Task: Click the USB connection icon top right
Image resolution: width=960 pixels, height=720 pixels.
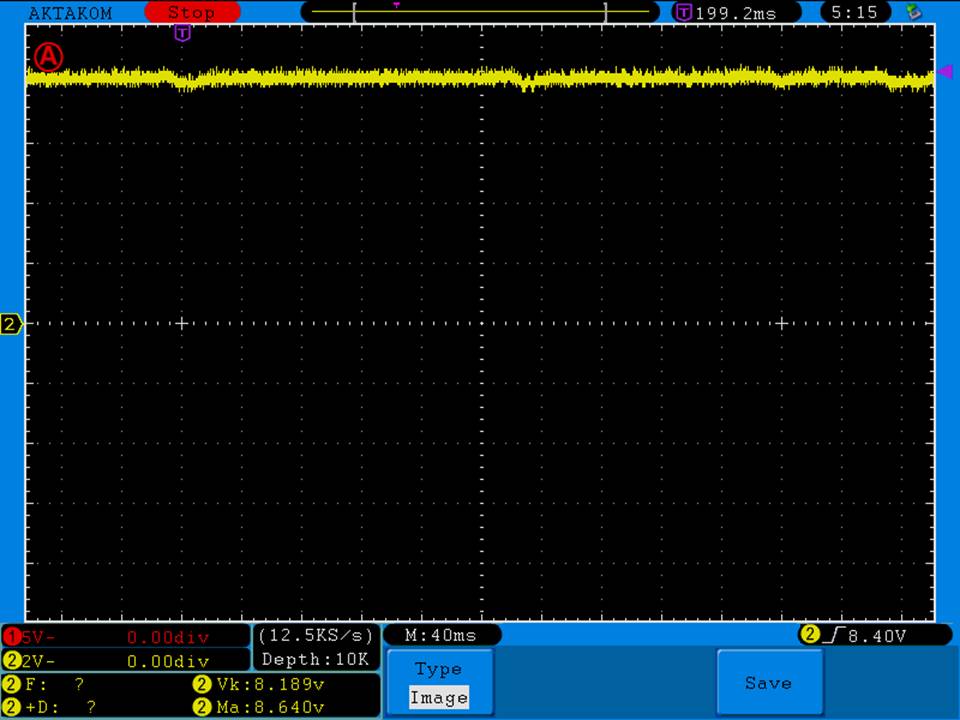Action: pyautogui.click(x=912, y=13)
